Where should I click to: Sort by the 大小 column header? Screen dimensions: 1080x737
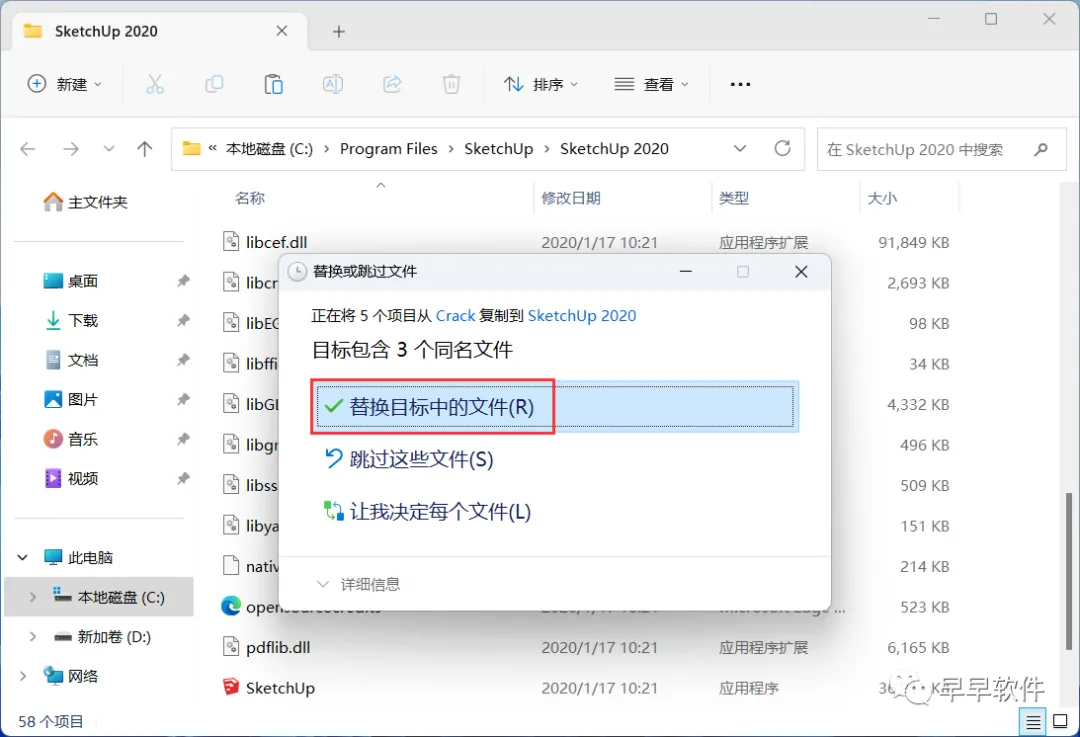coord(882,198)
